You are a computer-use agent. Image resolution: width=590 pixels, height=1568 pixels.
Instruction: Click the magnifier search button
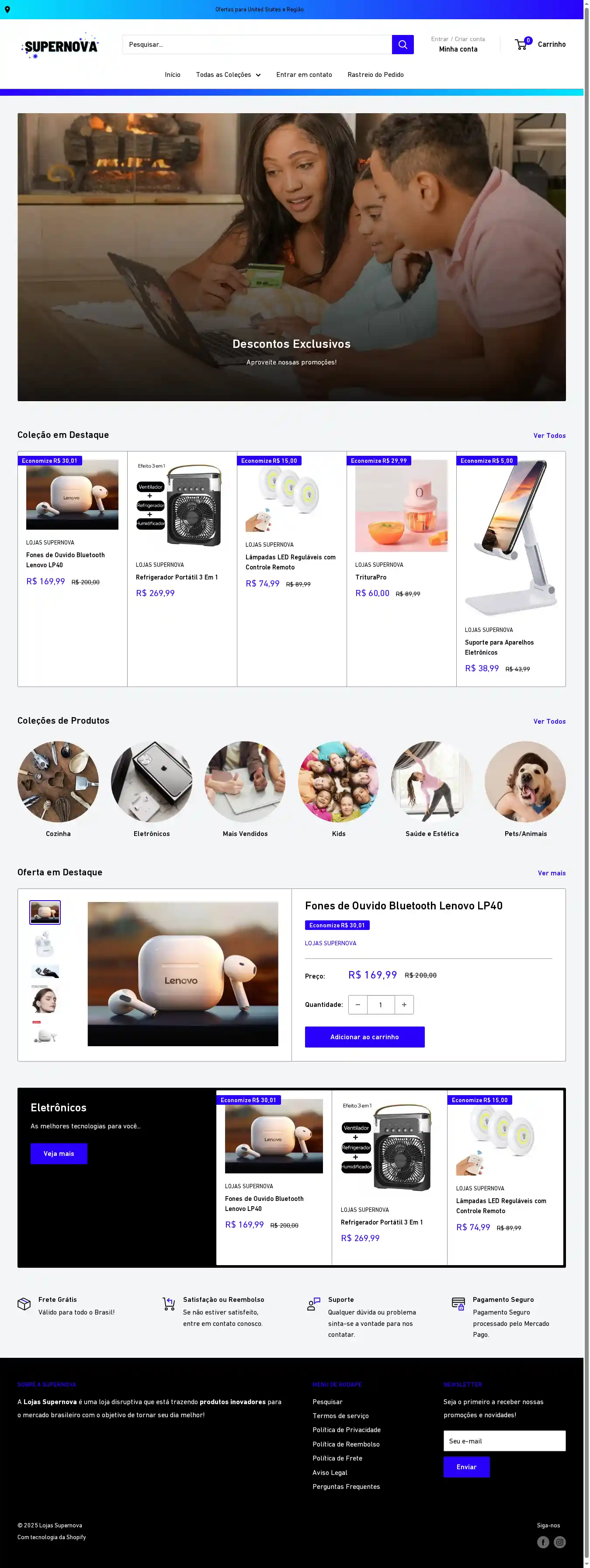pos(403,45)
